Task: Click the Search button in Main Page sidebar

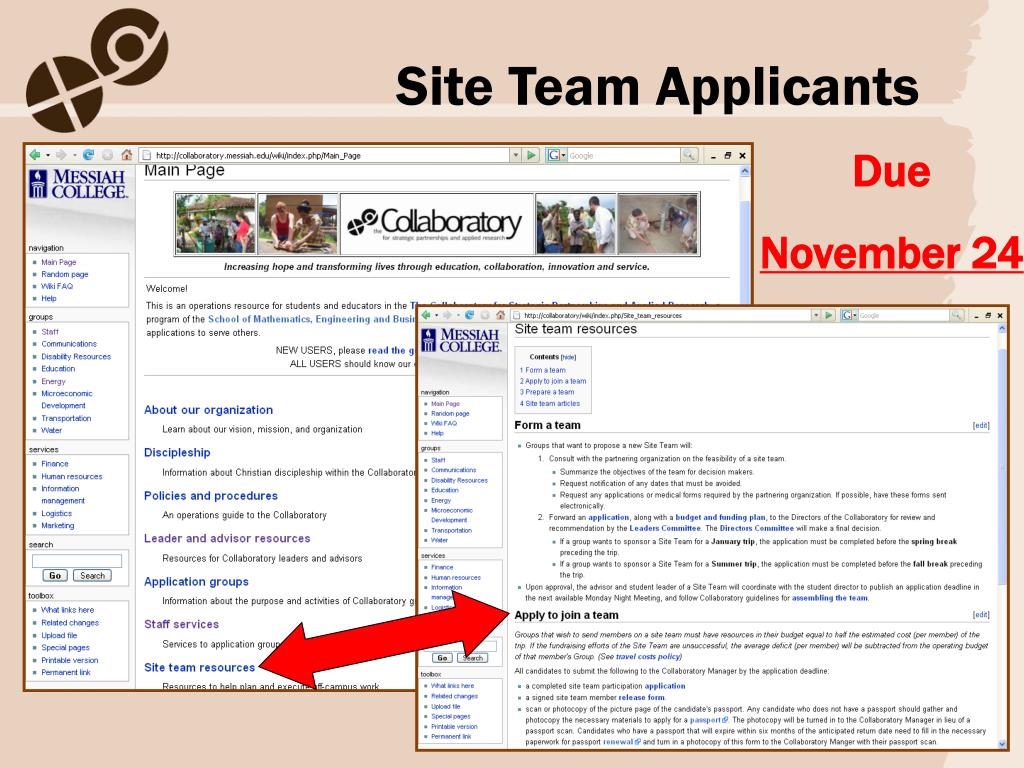Action: (x=92, y=575)
